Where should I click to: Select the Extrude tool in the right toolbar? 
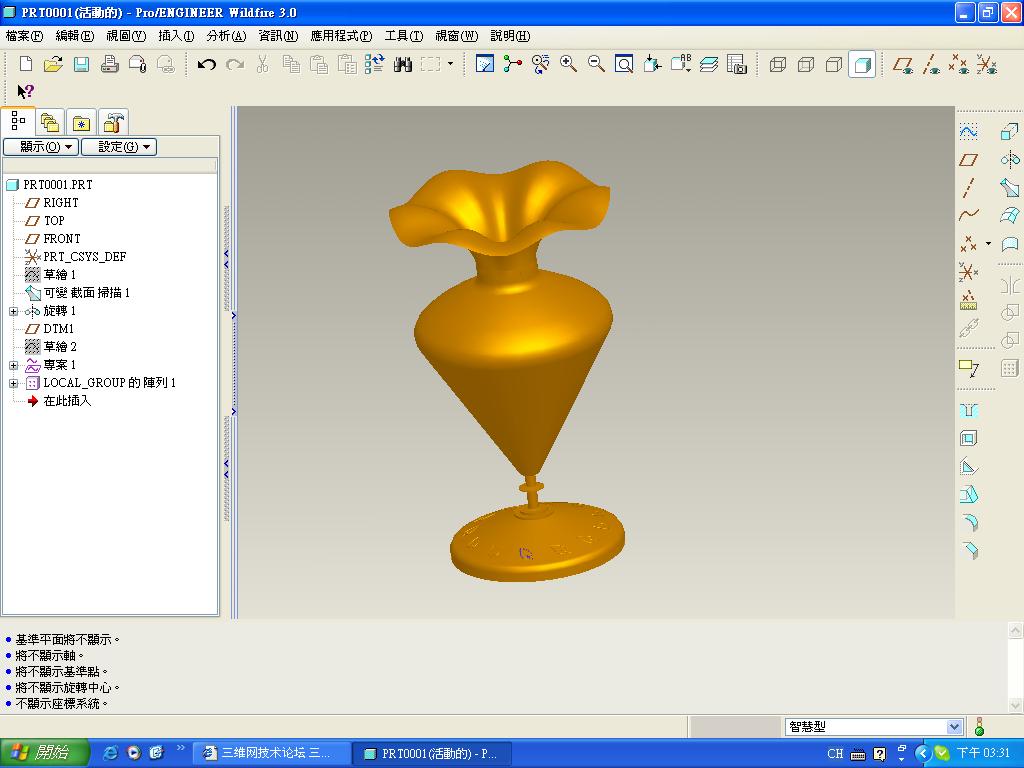pos(1010,132)
